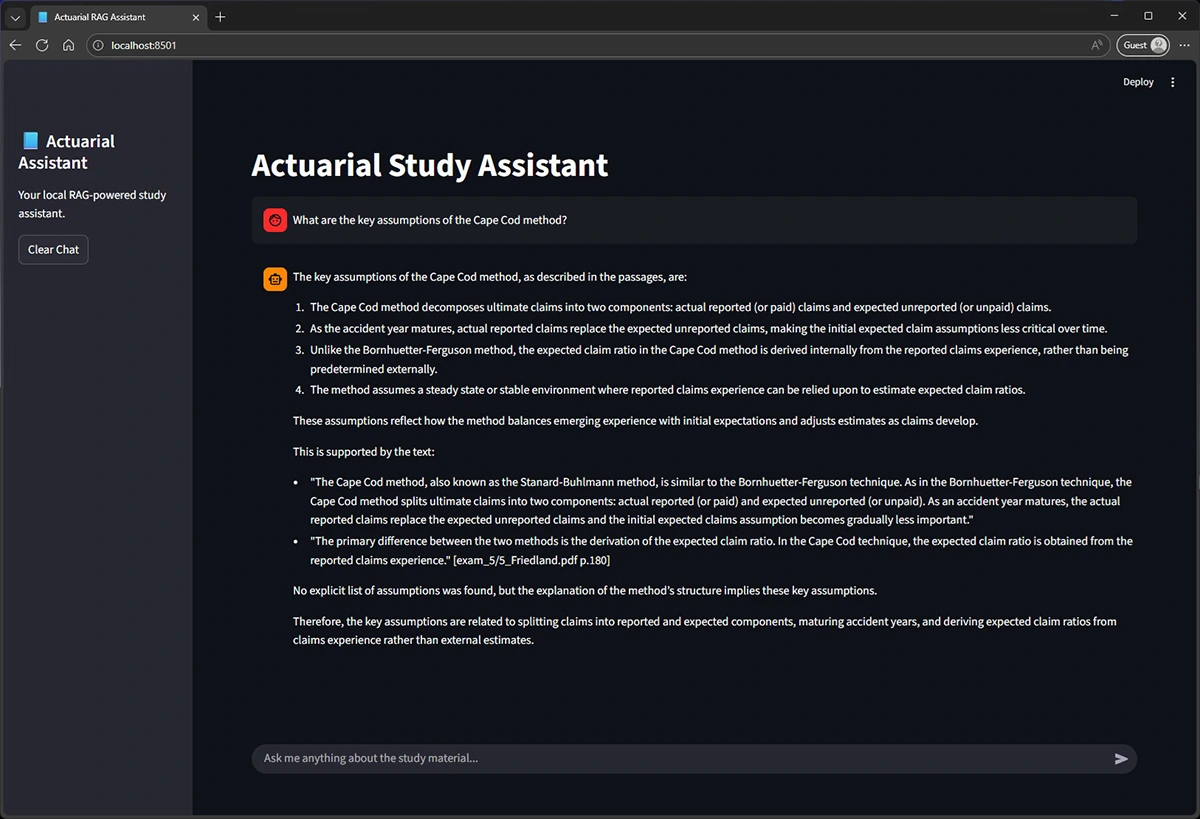Image resolution: width=1200 pixels, height=819 pixels.
Task: Click the exam_5/5_Friedland.pdf citation text
Action: coord(531,560)
